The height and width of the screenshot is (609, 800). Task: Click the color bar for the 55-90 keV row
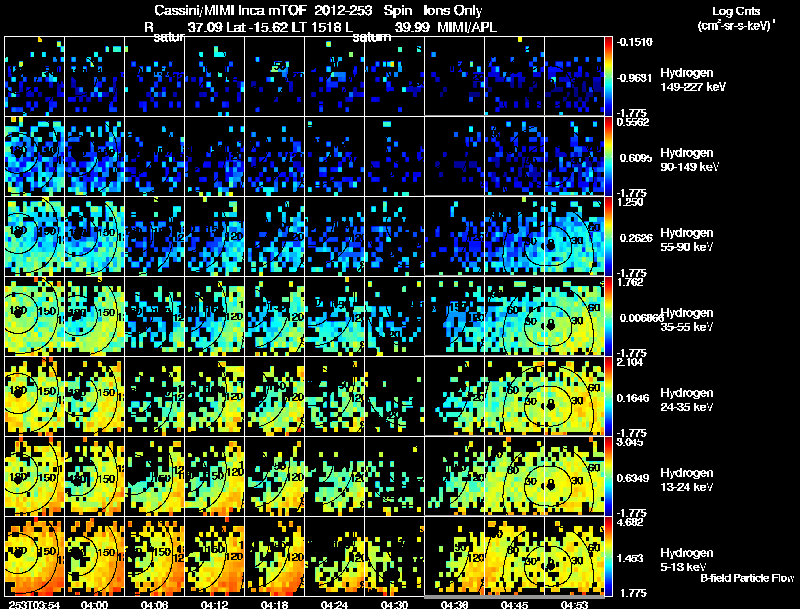click(609, 236)
